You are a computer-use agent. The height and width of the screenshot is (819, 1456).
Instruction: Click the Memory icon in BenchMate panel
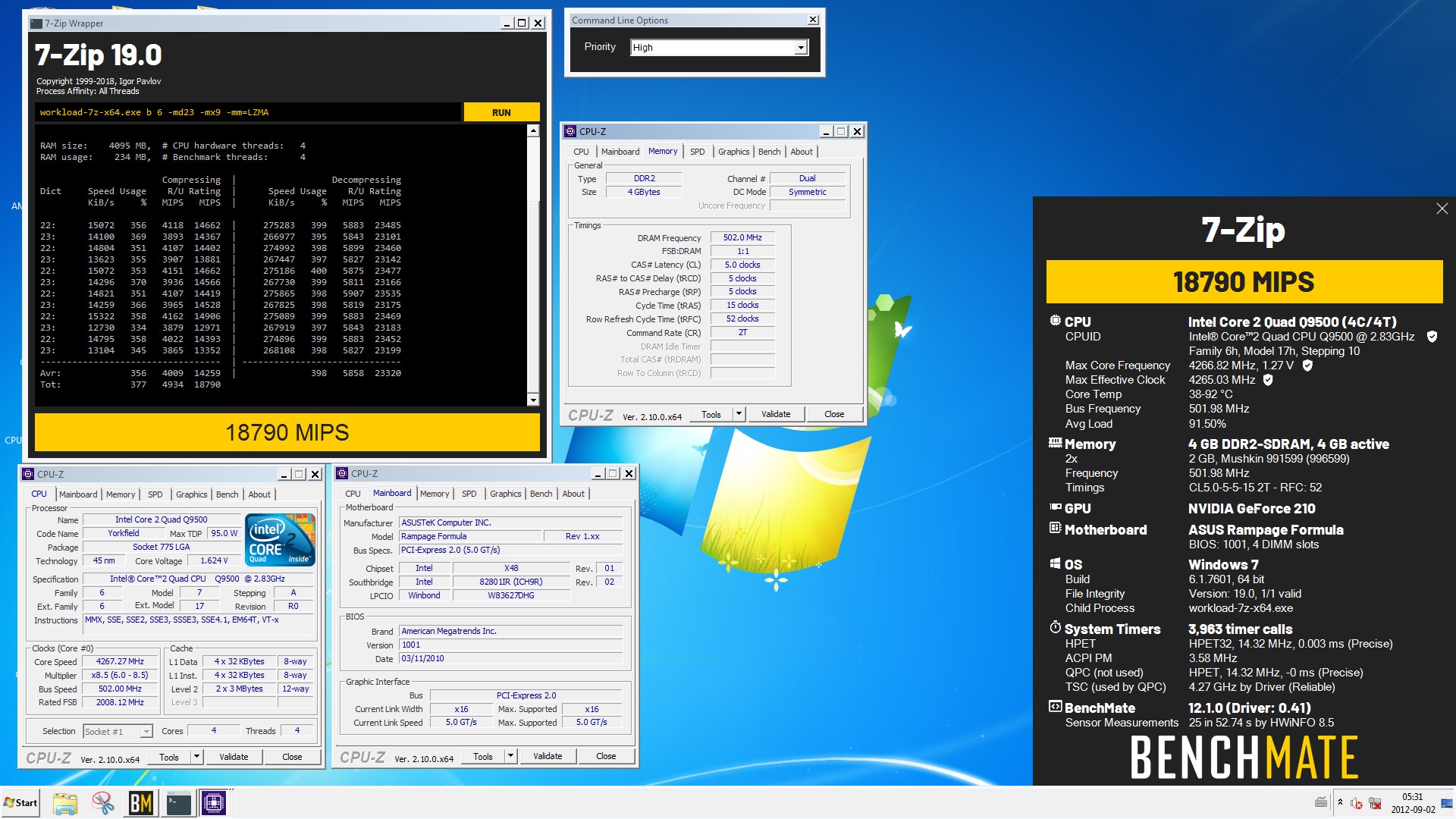1055,443
